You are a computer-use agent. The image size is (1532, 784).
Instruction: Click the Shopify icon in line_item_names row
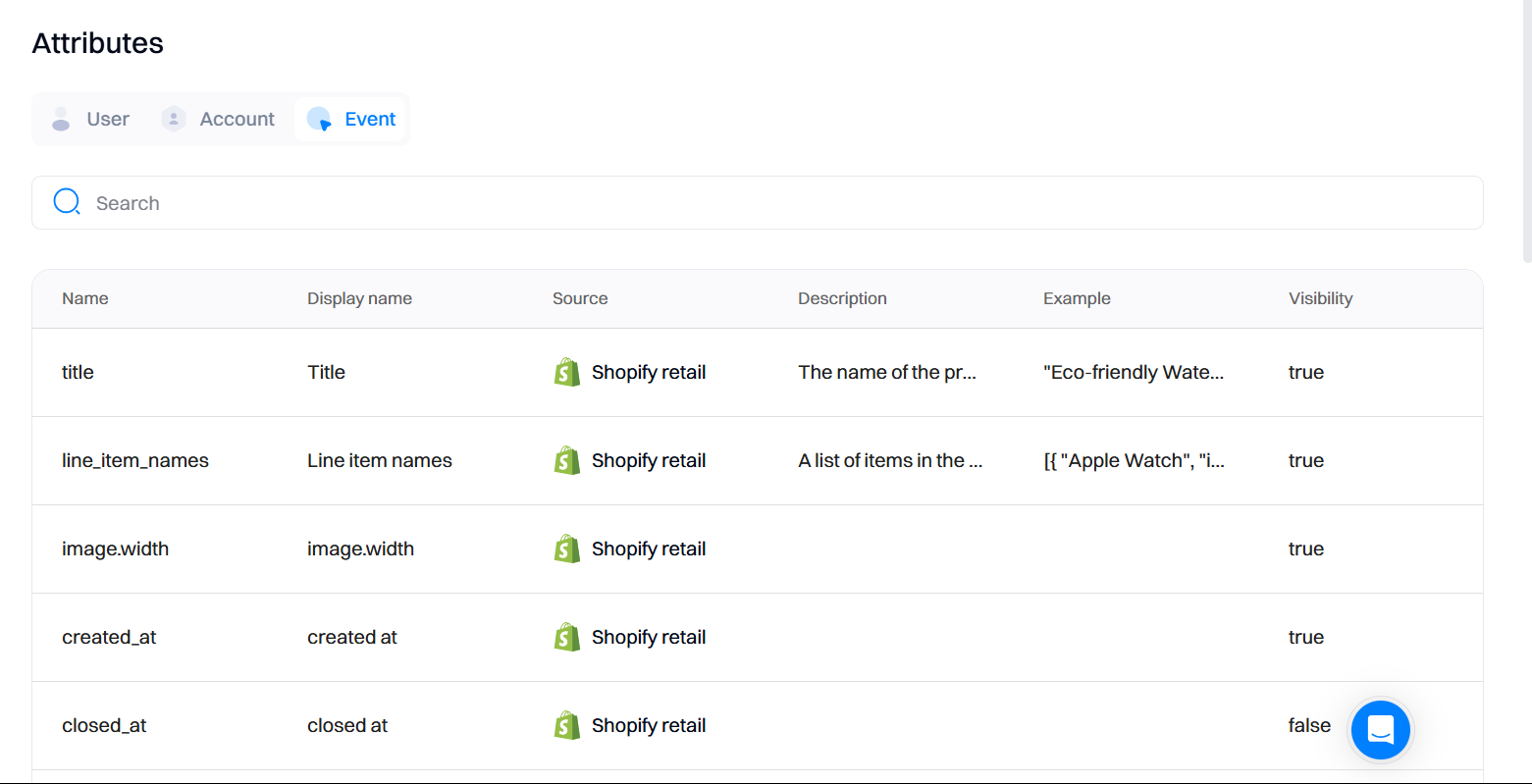click(567, 460)
